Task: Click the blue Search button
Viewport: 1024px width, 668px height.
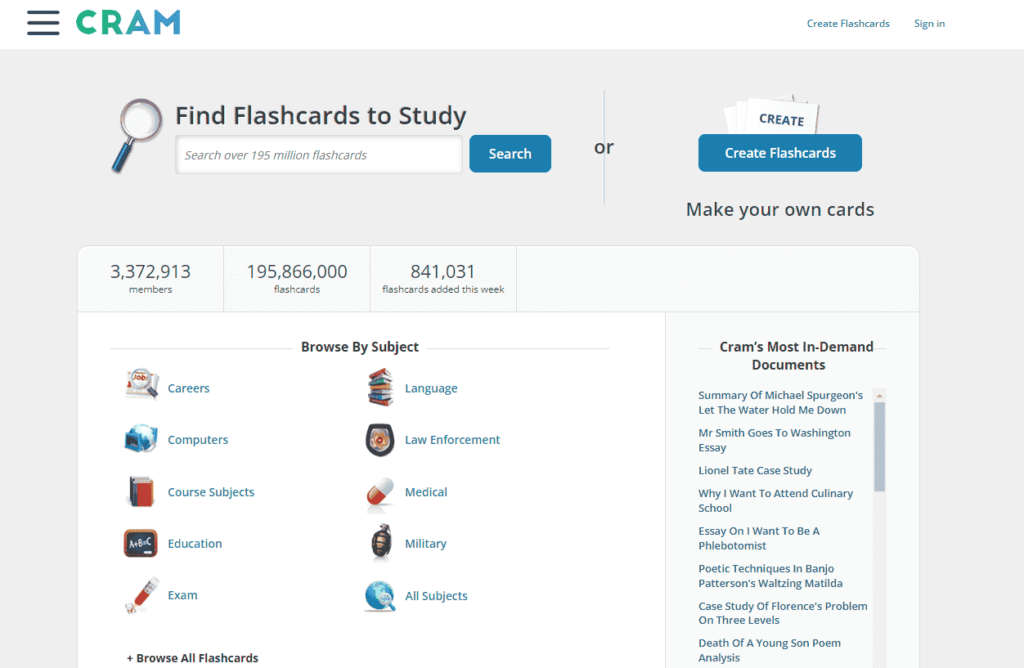Action: tap(510, 154)
